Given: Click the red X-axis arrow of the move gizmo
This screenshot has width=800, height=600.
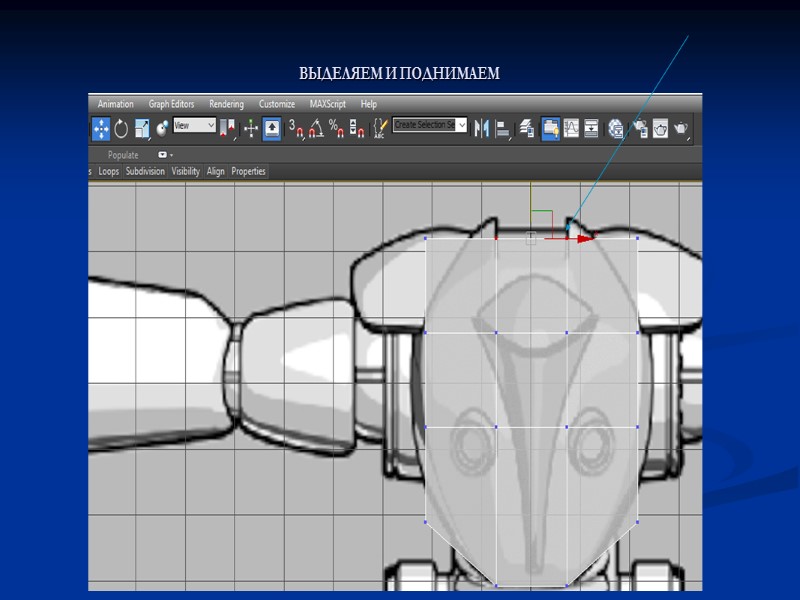Looking at the screenshot, I should (x=585, y=238).
